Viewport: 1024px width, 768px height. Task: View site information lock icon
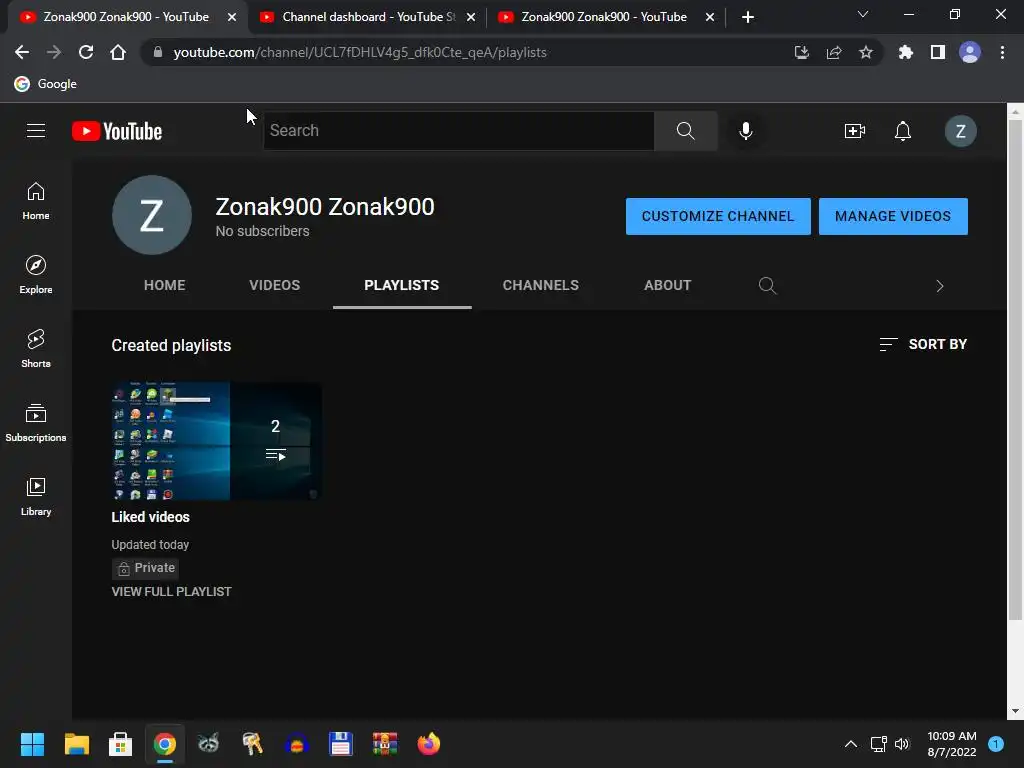click(157, 52)
